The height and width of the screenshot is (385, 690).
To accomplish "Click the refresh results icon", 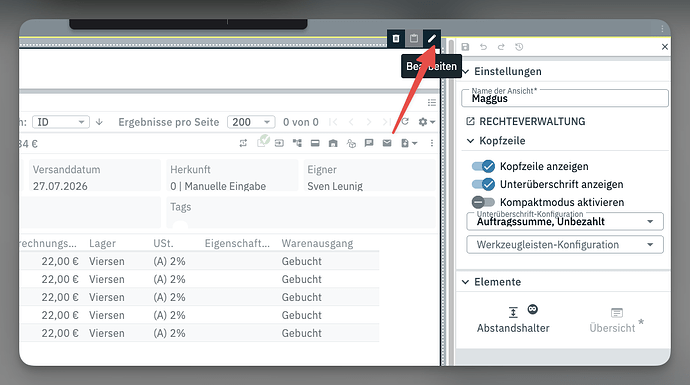I will [x=405, y=122].
